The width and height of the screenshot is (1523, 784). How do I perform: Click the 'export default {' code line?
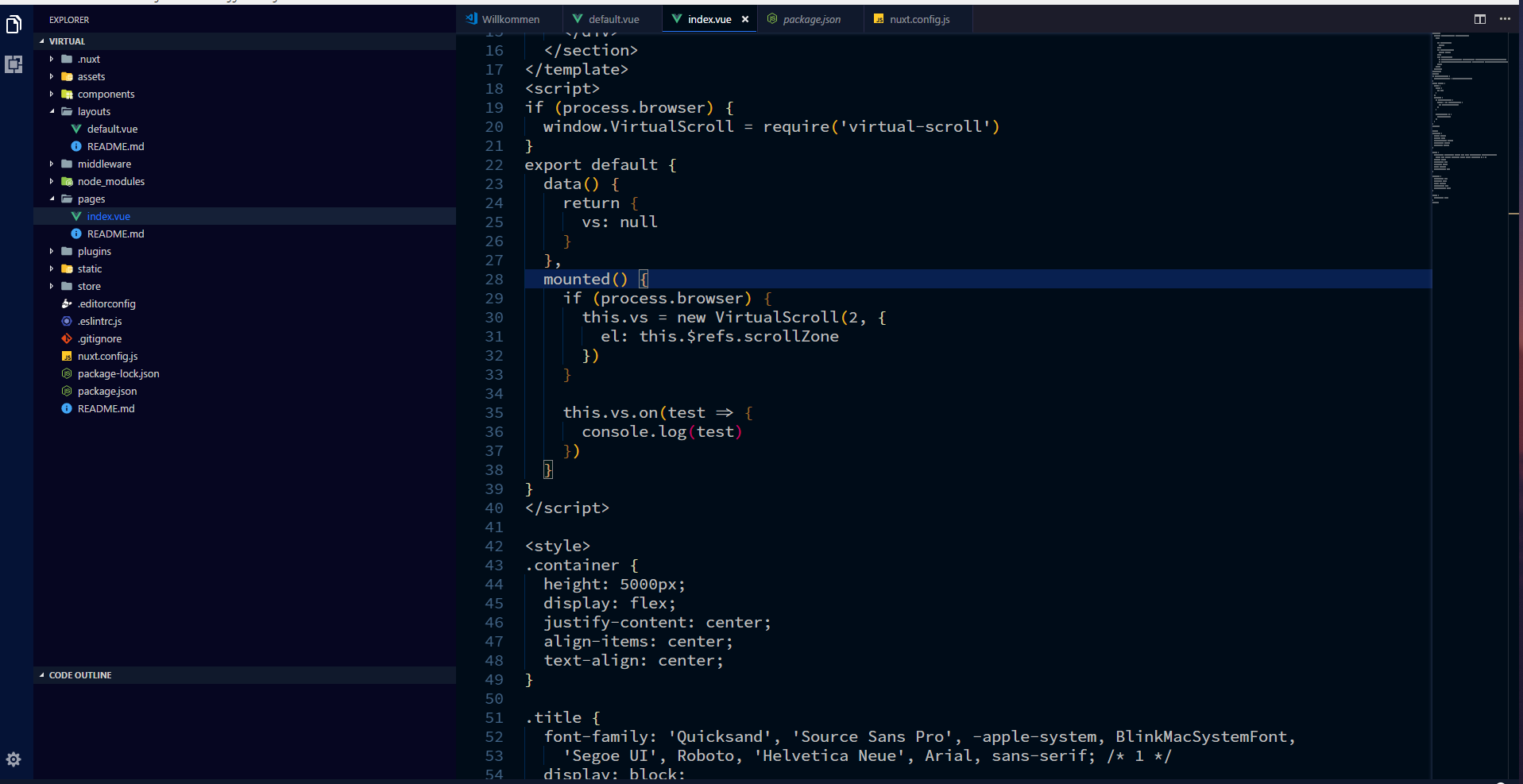[x=601, y=165]
